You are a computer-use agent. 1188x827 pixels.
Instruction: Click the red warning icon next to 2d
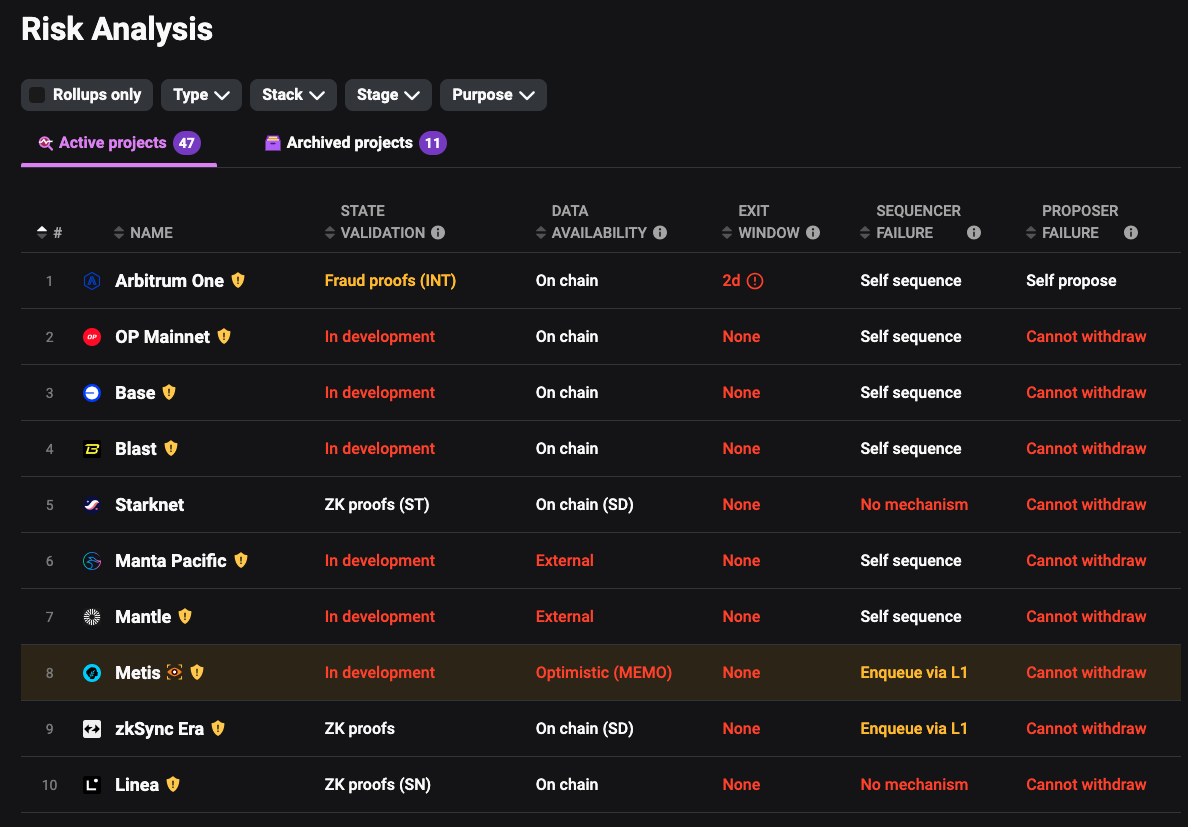[755, 281]
